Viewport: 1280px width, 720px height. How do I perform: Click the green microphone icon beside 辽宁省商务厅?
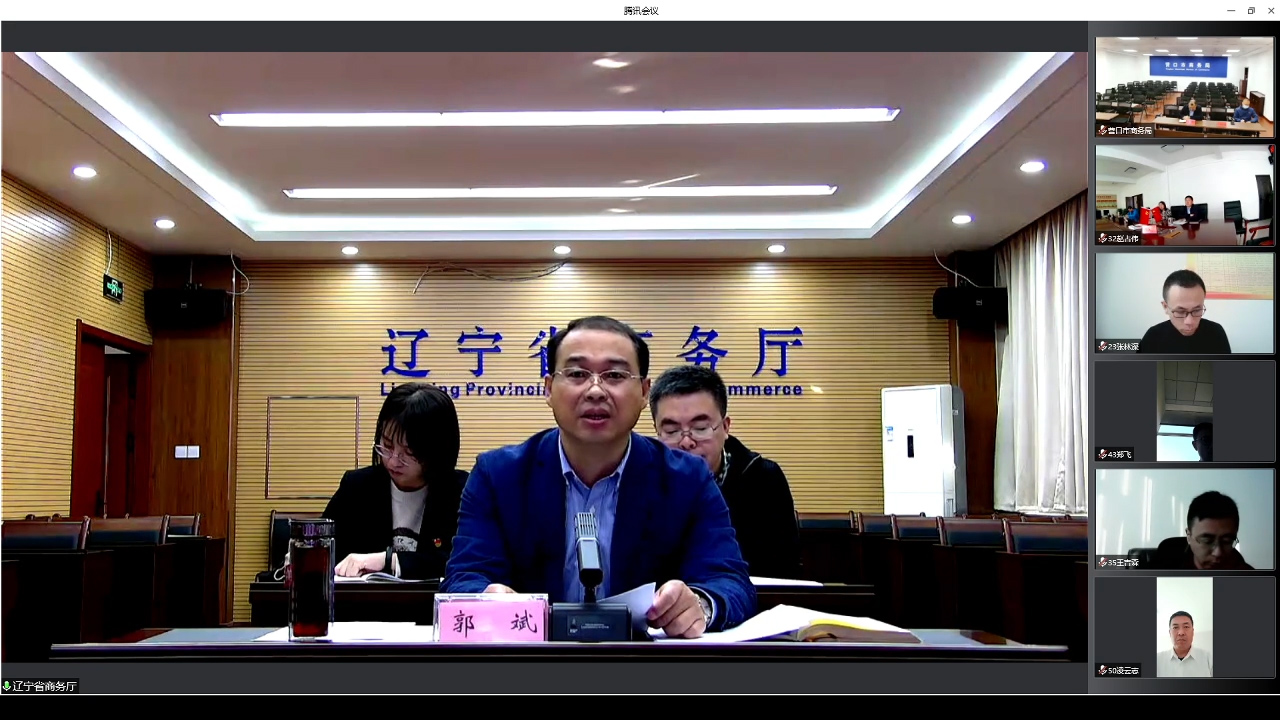coord(7,686)
